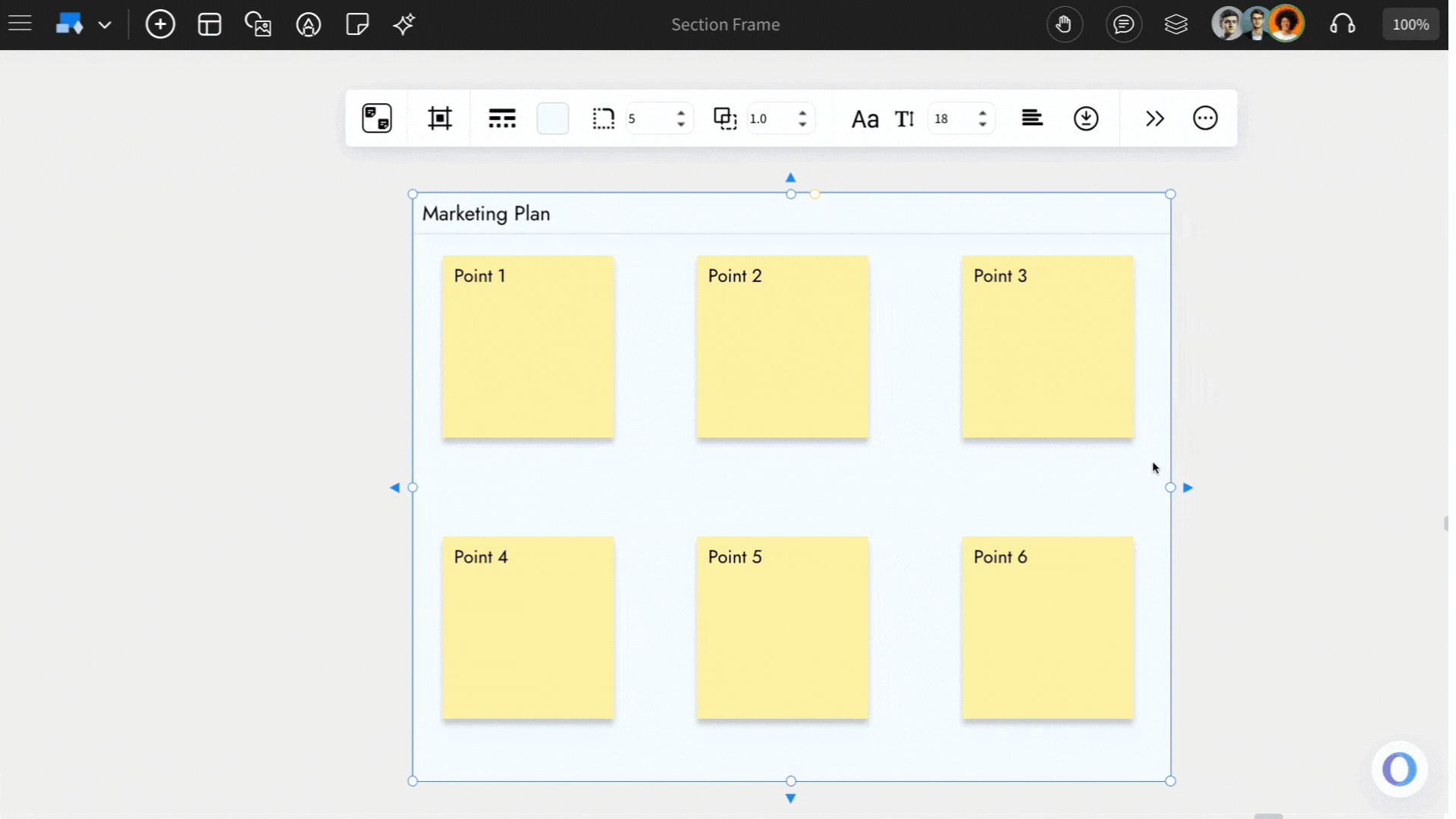1456x819 pixels.
Task: Open the templates picker in the toolbar
Action: (x=209, y=24)
